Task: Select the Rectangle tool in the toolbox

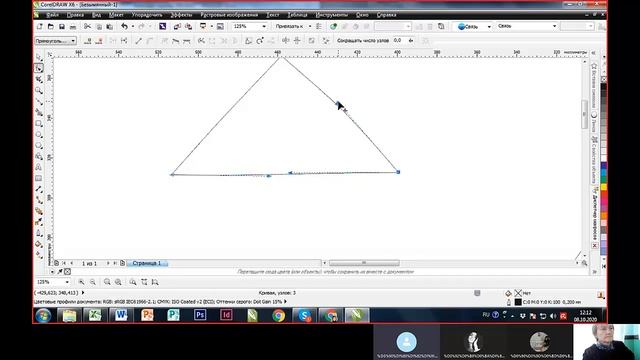Action: tap(39, 123)
